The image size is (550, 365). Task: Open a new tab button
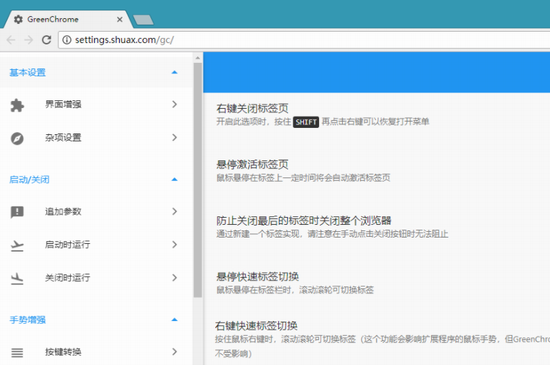pos(143,20)
